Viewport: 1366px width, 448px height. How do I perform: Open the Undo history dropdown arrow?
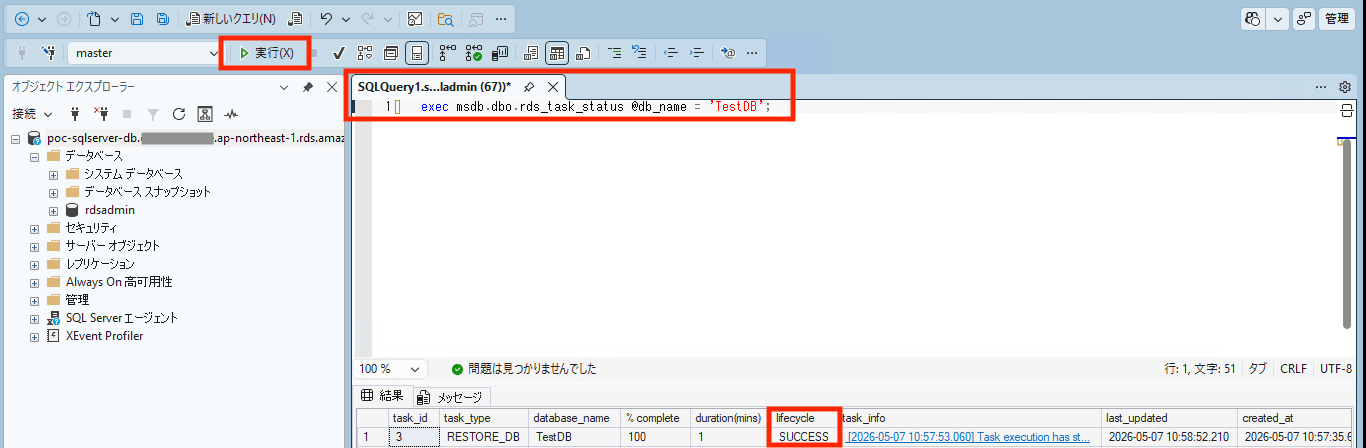(346, 19)
